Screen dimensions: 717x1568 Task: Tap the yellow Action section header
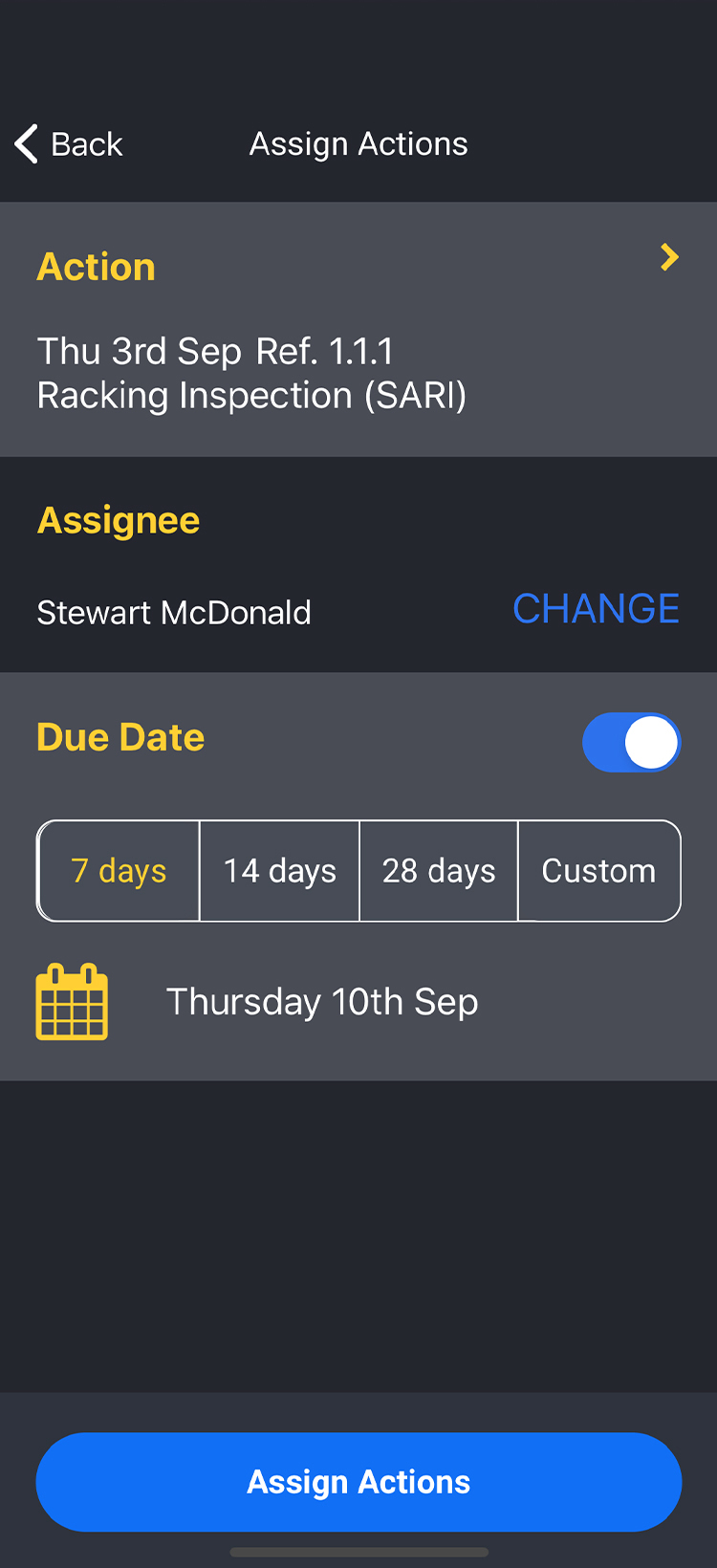click(x=96, y=267)
